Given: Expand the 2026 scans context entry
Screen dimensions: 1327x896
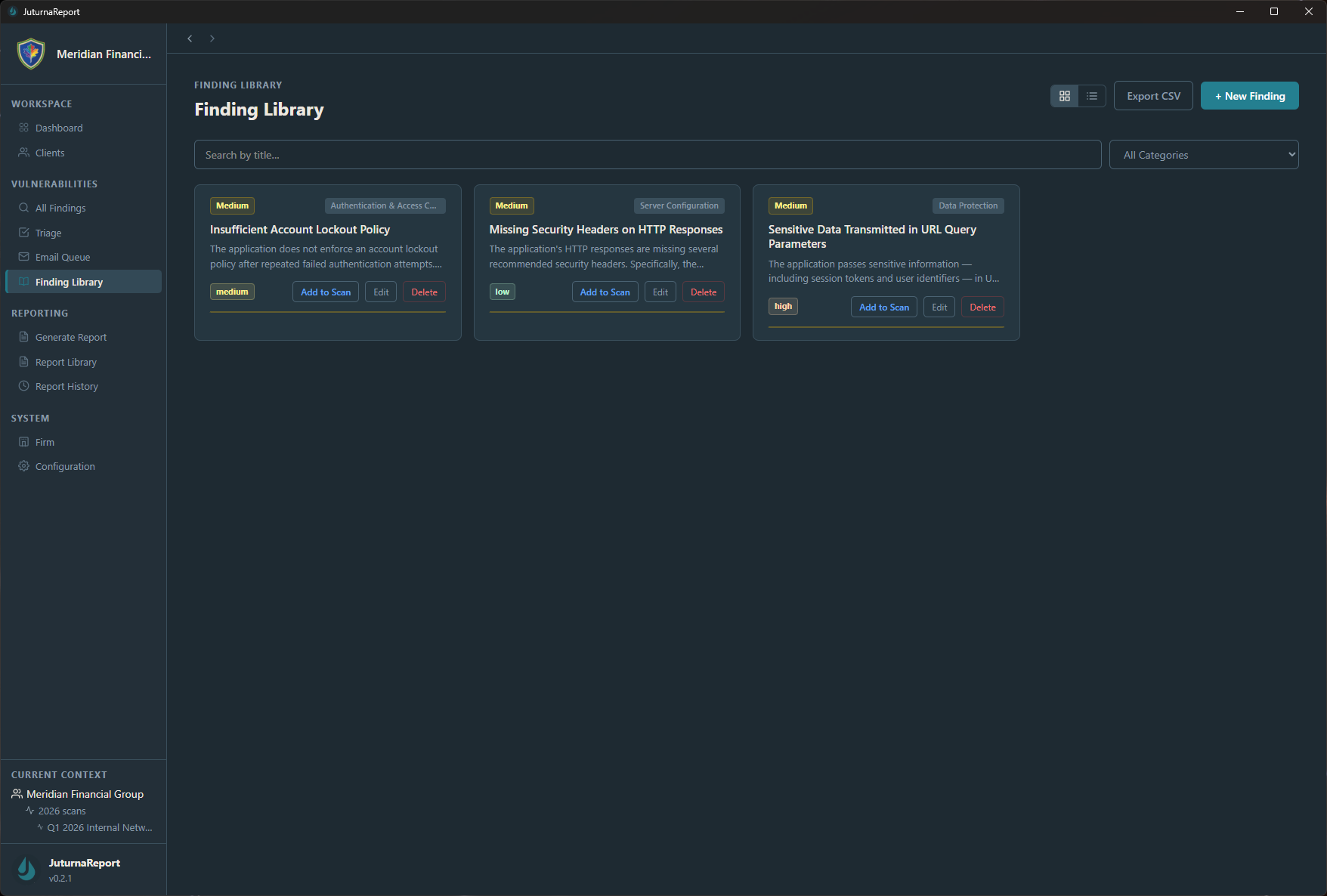Looking at the screenshot, I should click(x=61, y=811).
